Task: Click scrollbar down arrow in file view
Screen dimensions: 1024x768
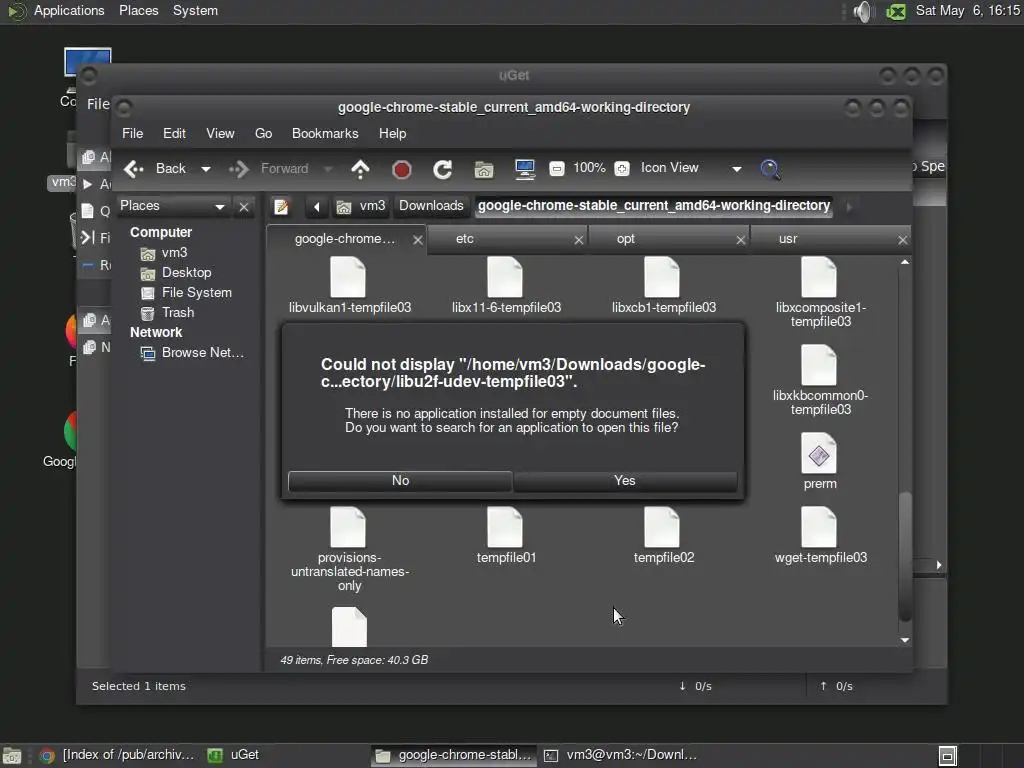Action: click(905, 641)
